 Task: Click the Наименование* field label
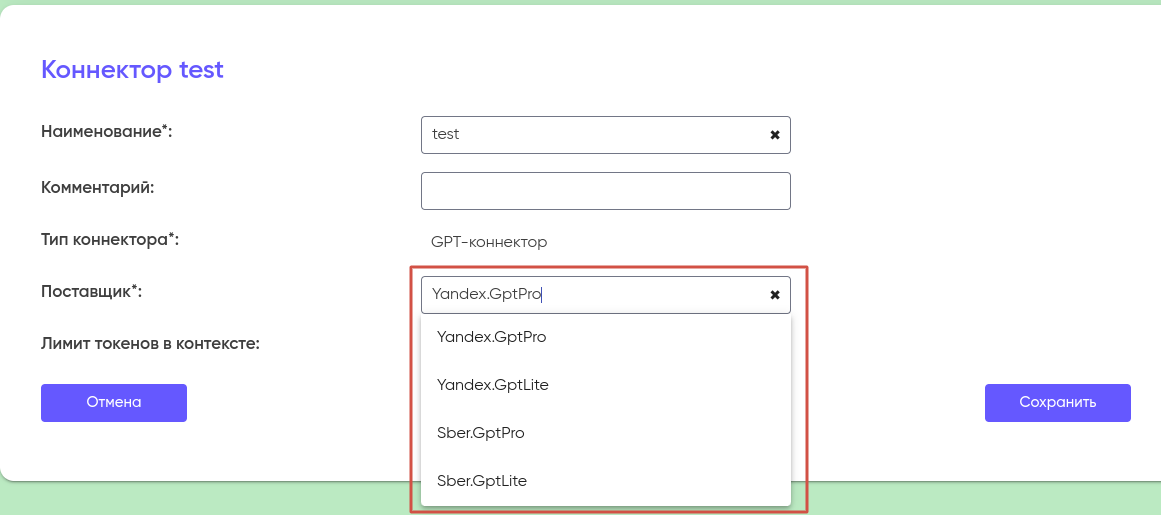pos(106,132)
